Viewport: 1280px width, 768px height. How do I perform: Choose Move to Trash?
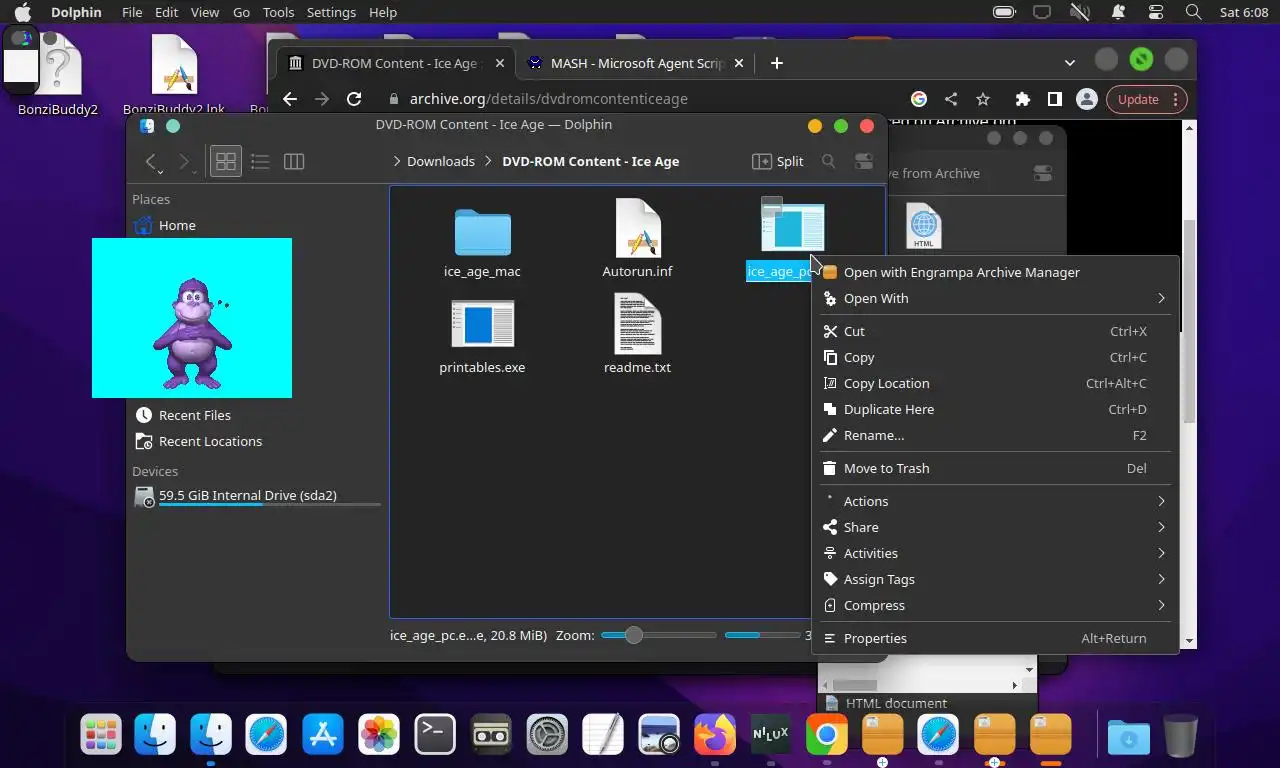pyautogui.click(x=996, y=468)
